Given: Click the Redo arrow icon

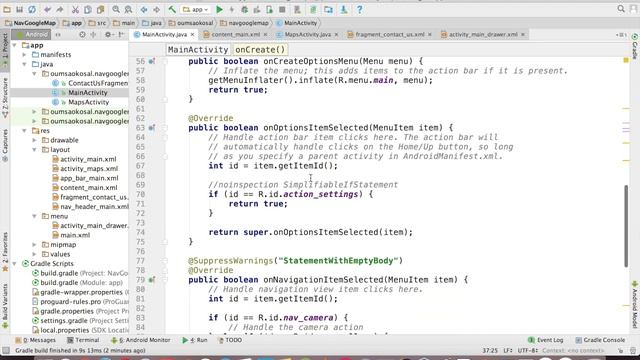Looking at the screenshot, I should [x=60, y=9].
